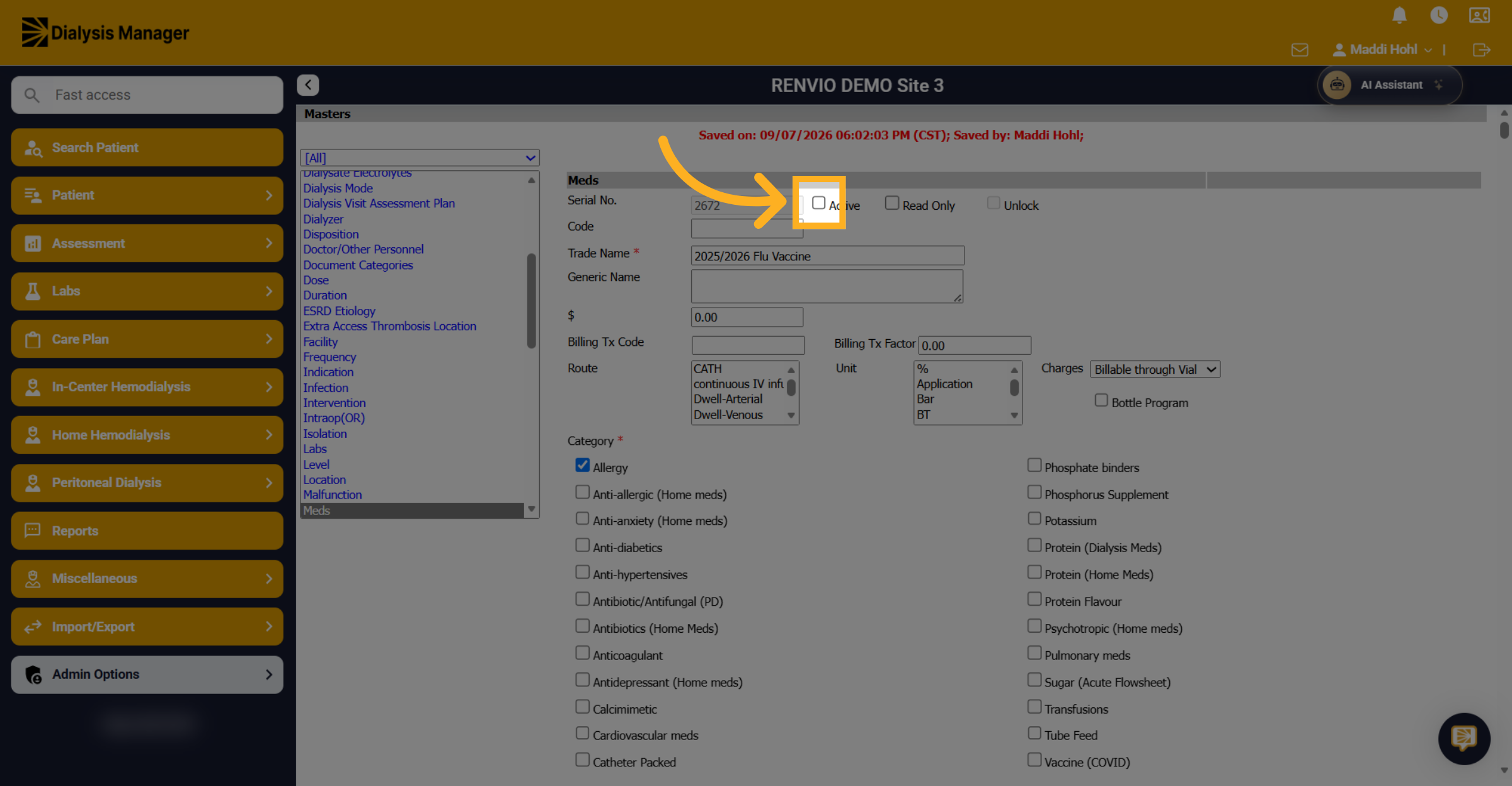Open the clock history icon
The height and width of the screenshot is (786, 1512).
coord(1439,15)
